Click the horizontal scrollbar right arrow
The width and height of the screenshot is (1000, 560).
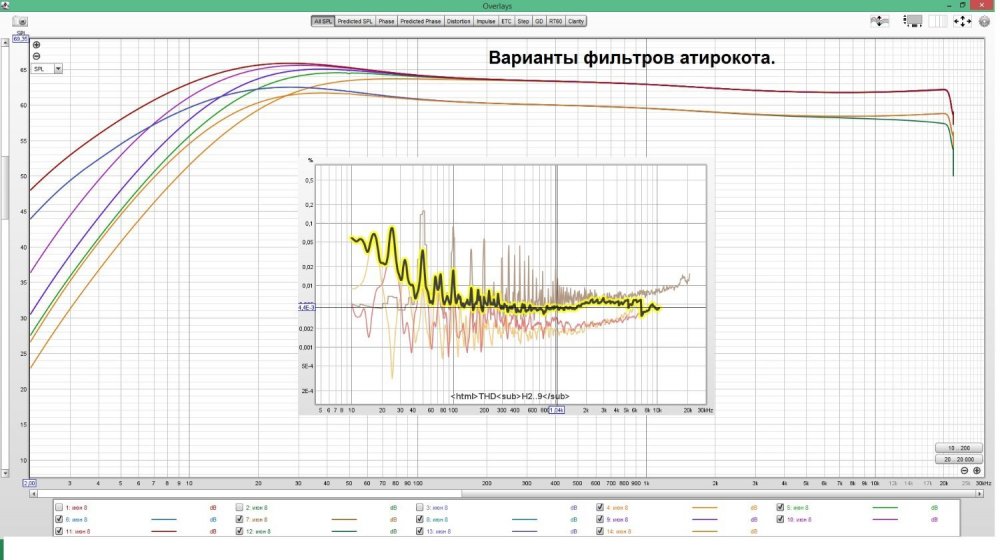[980, 494]
